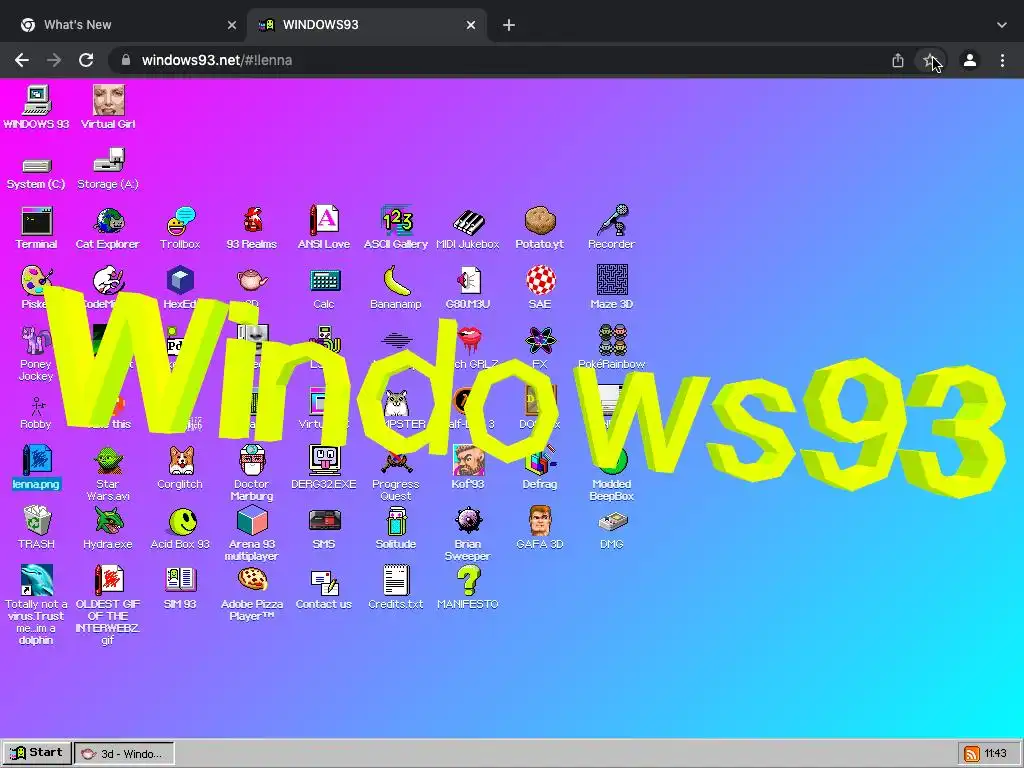Launch Brian Sweeper icon

(468, 534)
